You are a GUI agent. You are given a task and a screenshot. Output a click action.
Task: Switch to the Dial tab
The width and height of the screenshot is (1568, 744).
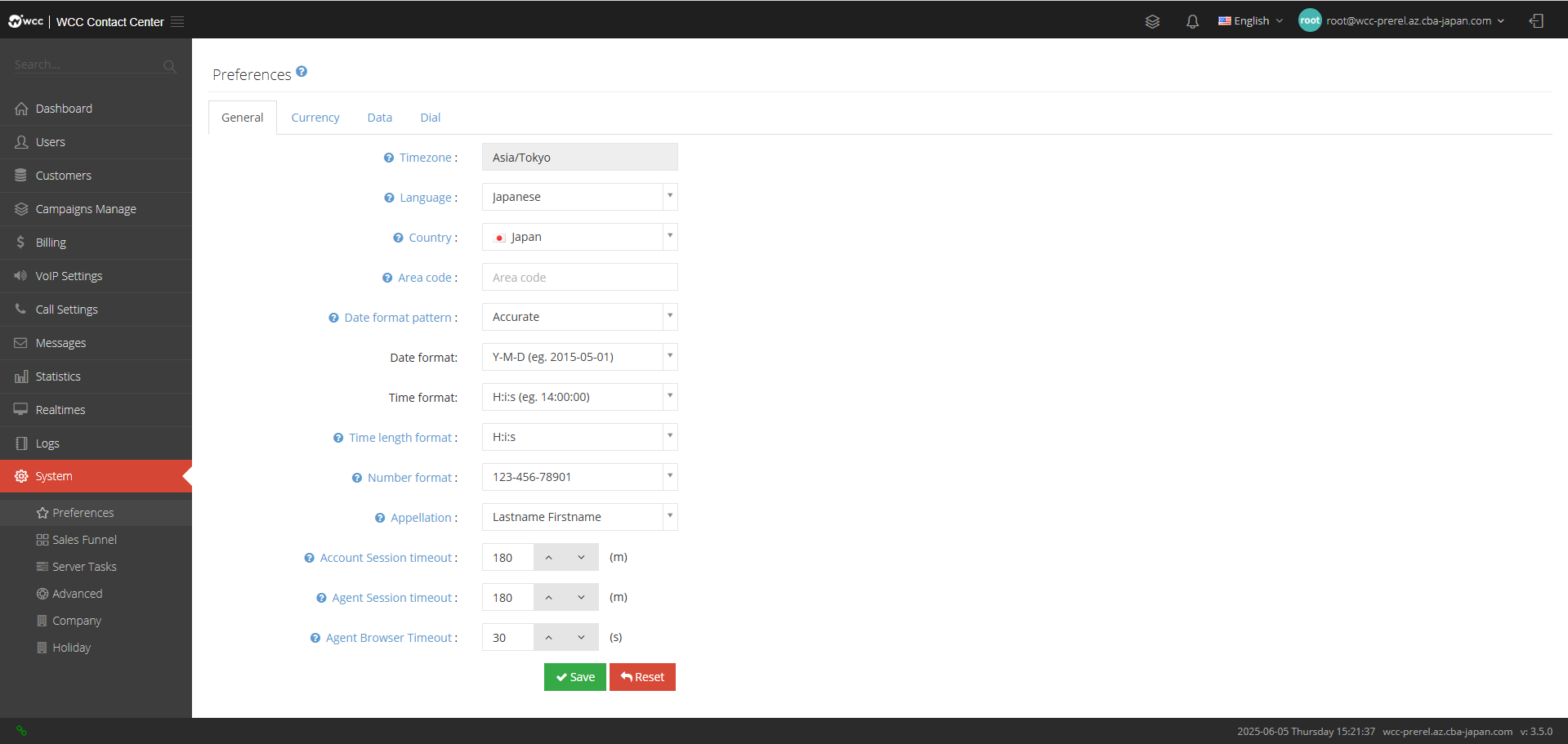click(431, 118)
